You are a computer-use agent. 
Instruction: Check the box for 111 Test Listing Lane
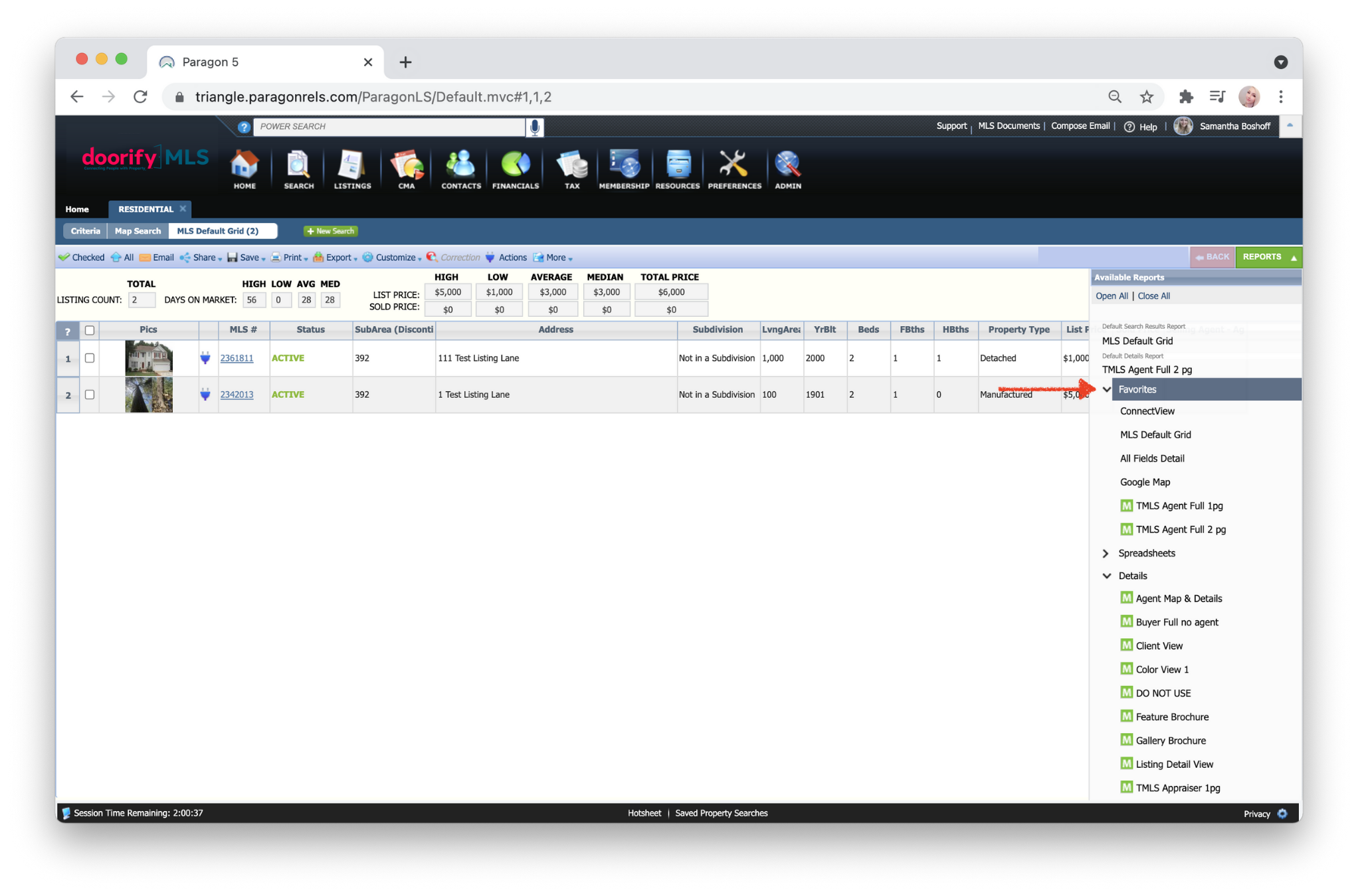(x=90, y=358)
